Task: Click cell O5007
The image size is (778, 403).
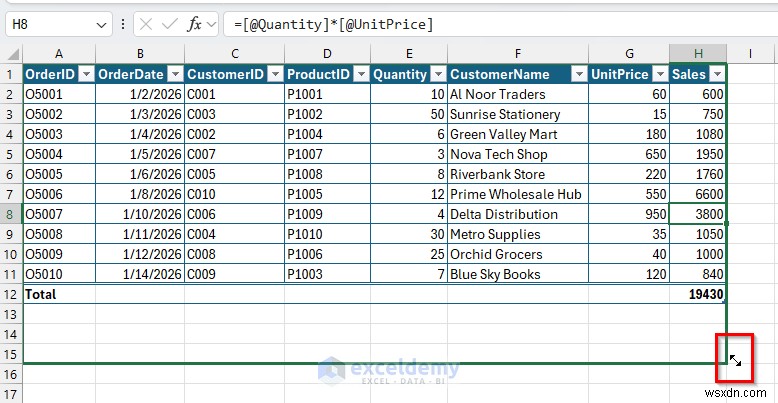Action: click(59, 214)
